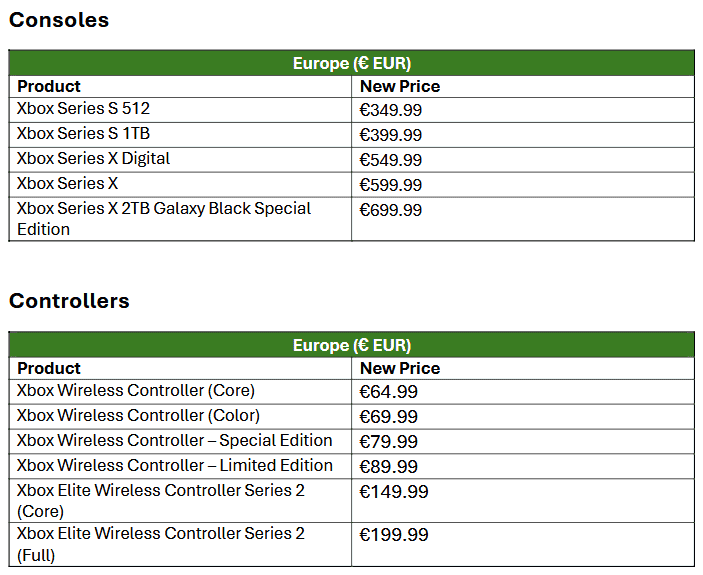Click Product header in Consoles table
Screen dimensions: 703x575
(49, 86)
